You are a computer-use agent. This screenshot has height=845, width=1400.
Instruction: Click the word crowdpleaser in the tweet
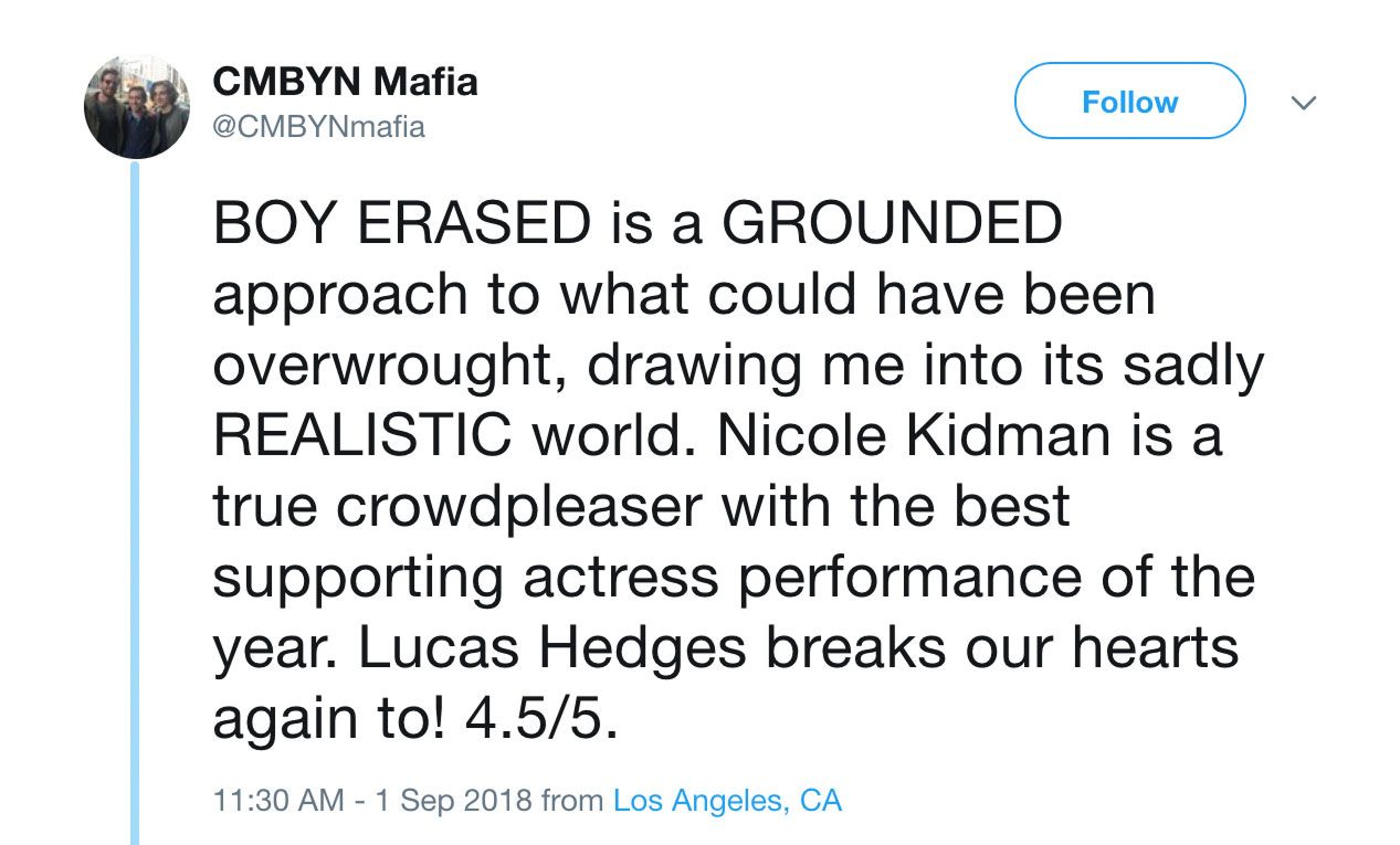519,506
